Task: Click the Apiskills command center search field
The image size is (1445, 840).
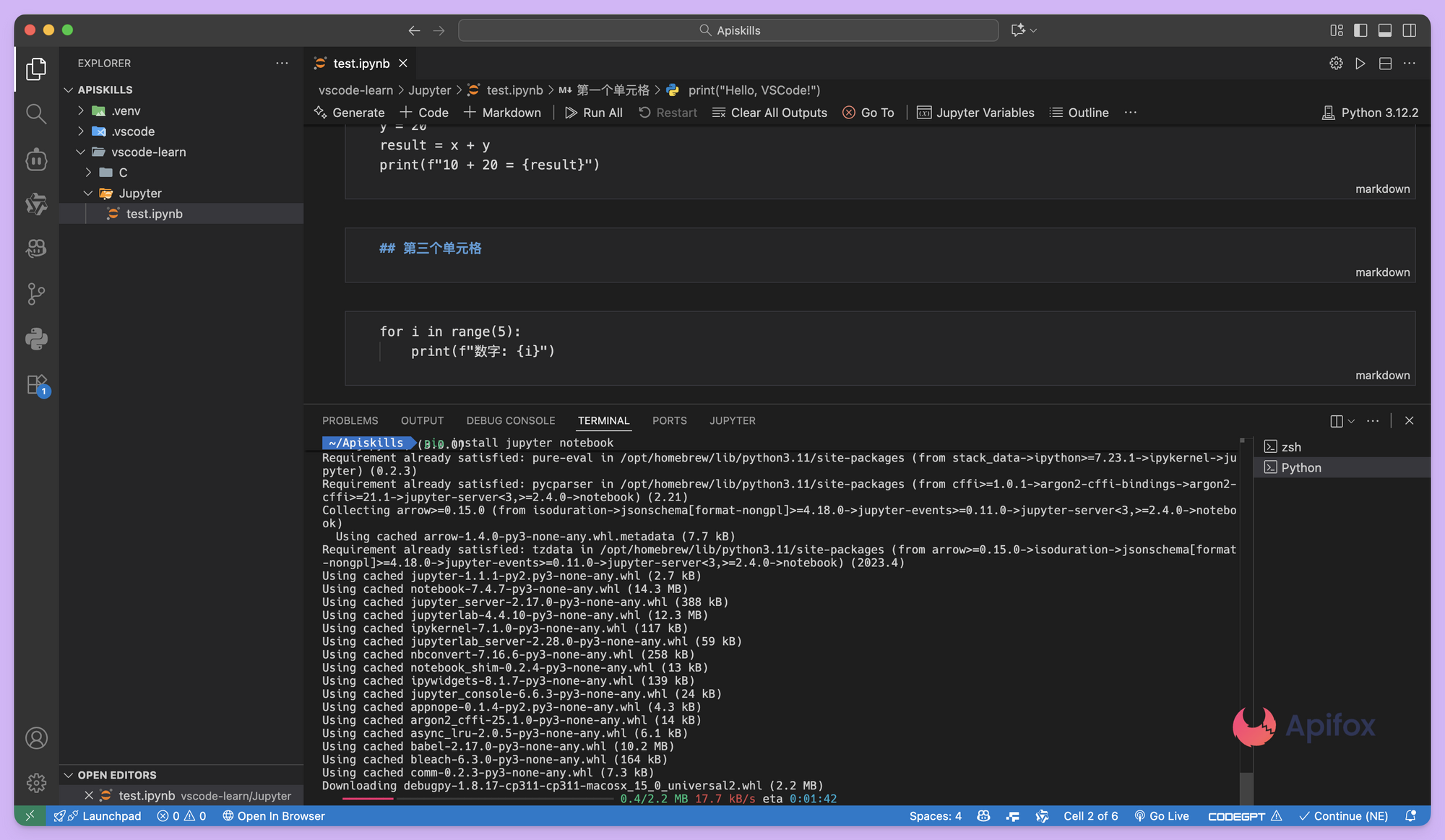Action: pos(728,30)
